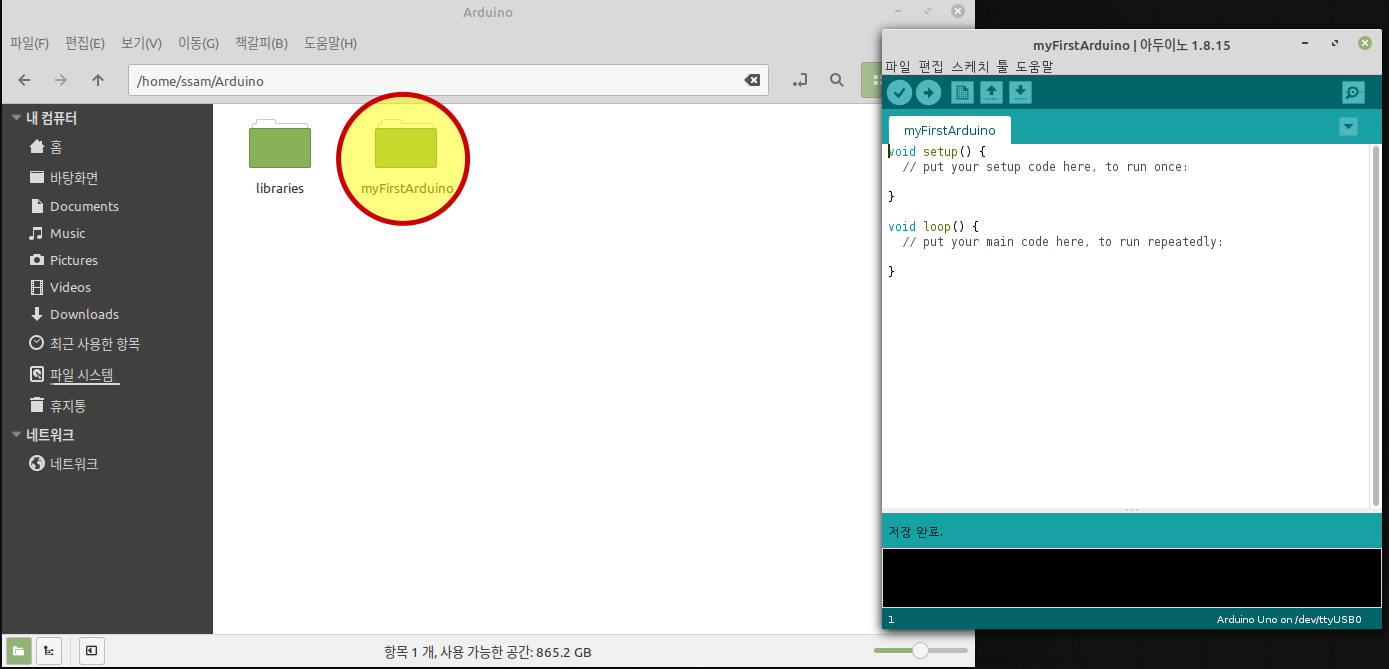The image size is (1389, 669).
Task: Select the myFirstArduino folder
Action: (407, 157)
